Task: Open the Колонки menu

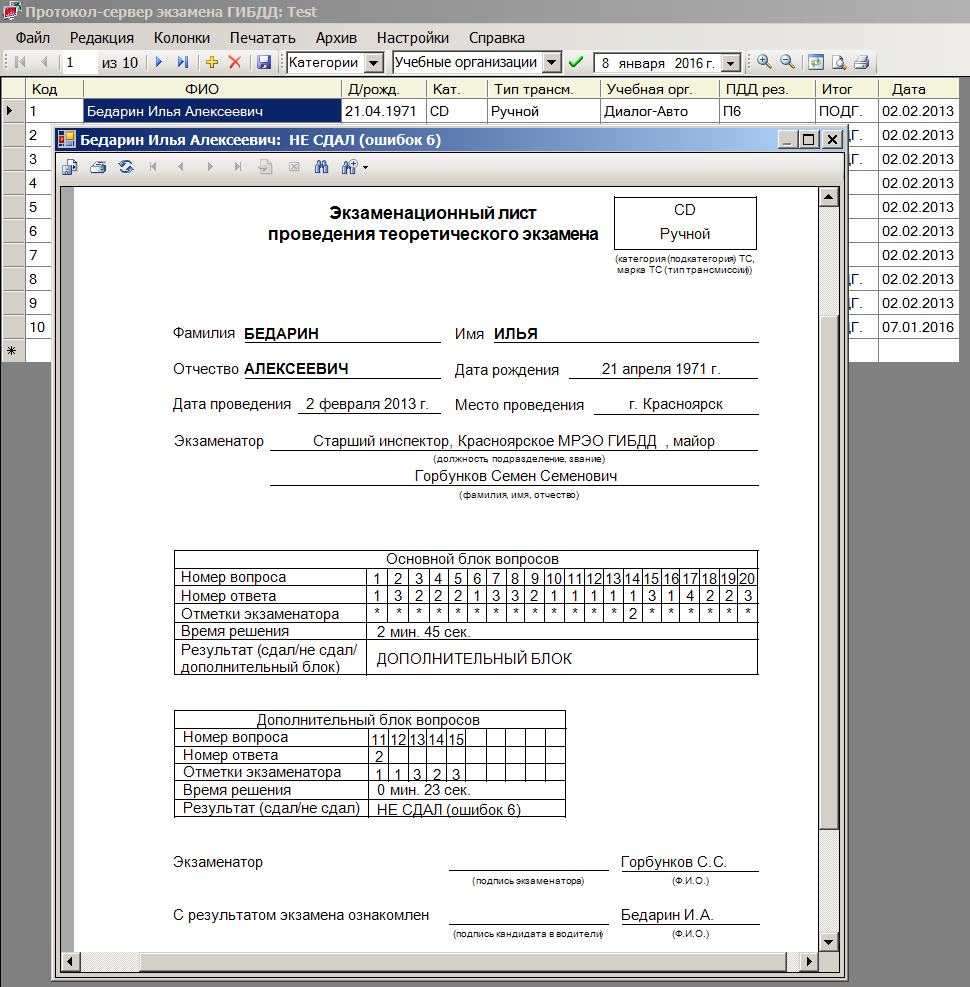Action: click(x=182, y=38)
